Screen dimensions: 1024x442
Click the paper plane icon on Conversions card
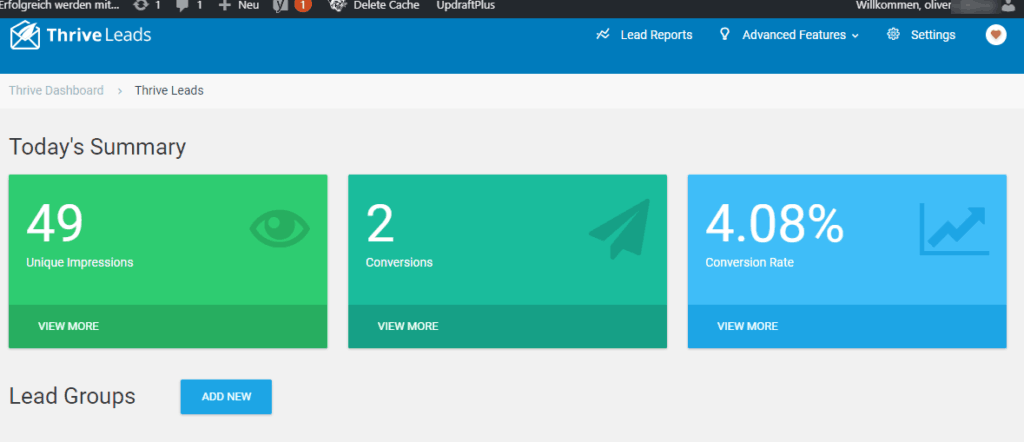point(620,229)
